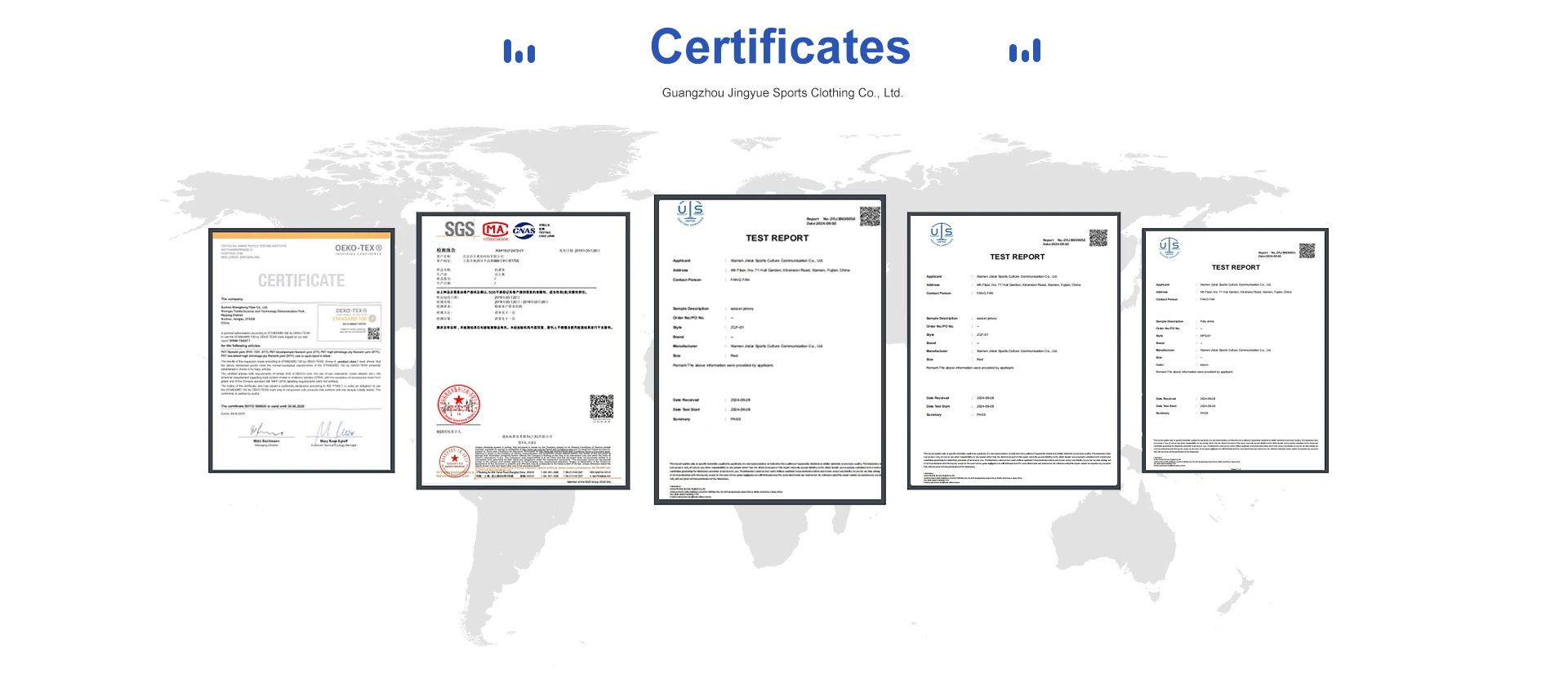Screen dimensions: 1568x693
Task: Click the SGS logo on the inspection report
Action: (x=459, y=230)
